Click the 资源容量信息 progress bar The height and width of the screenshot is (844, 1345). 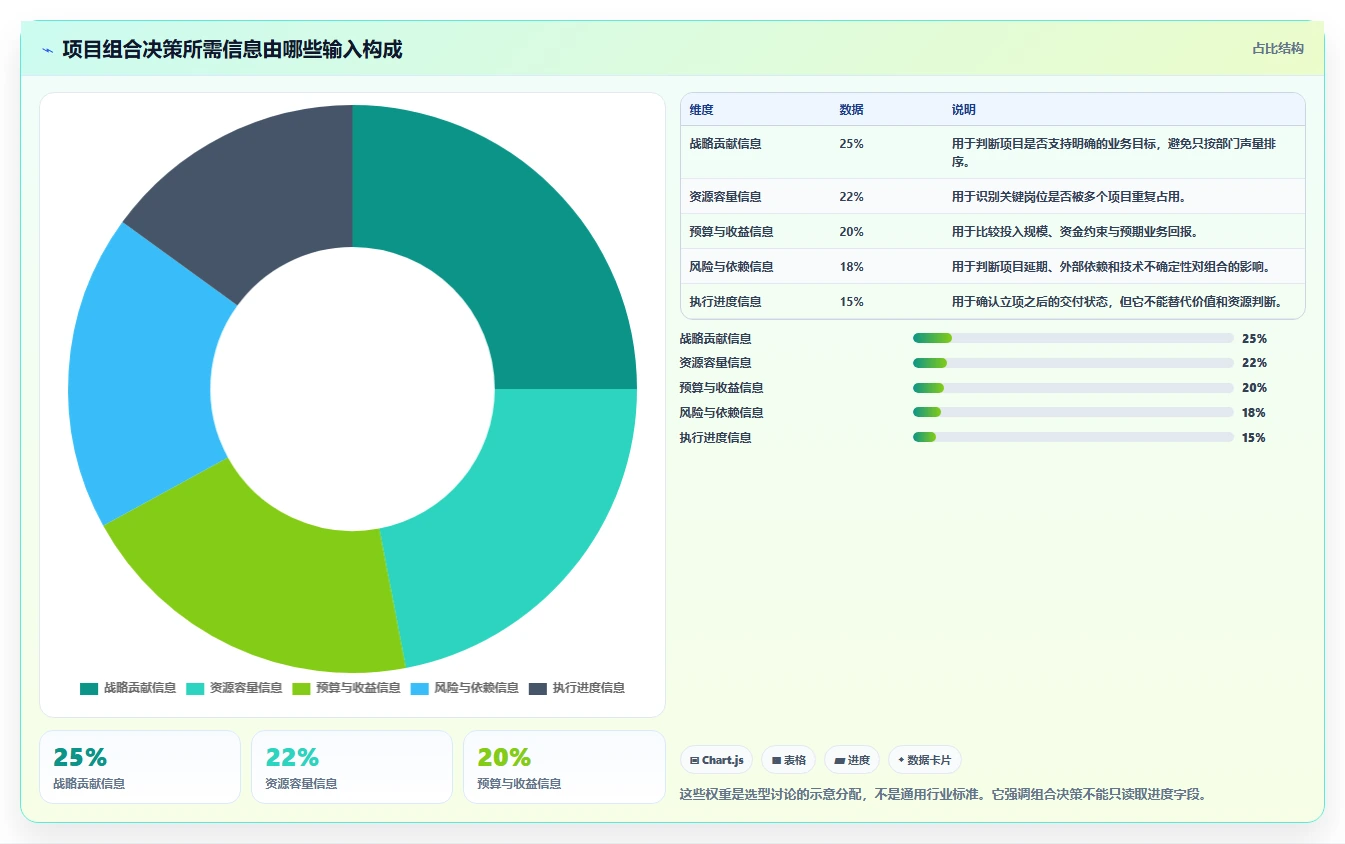click(x=1073, y=363)
